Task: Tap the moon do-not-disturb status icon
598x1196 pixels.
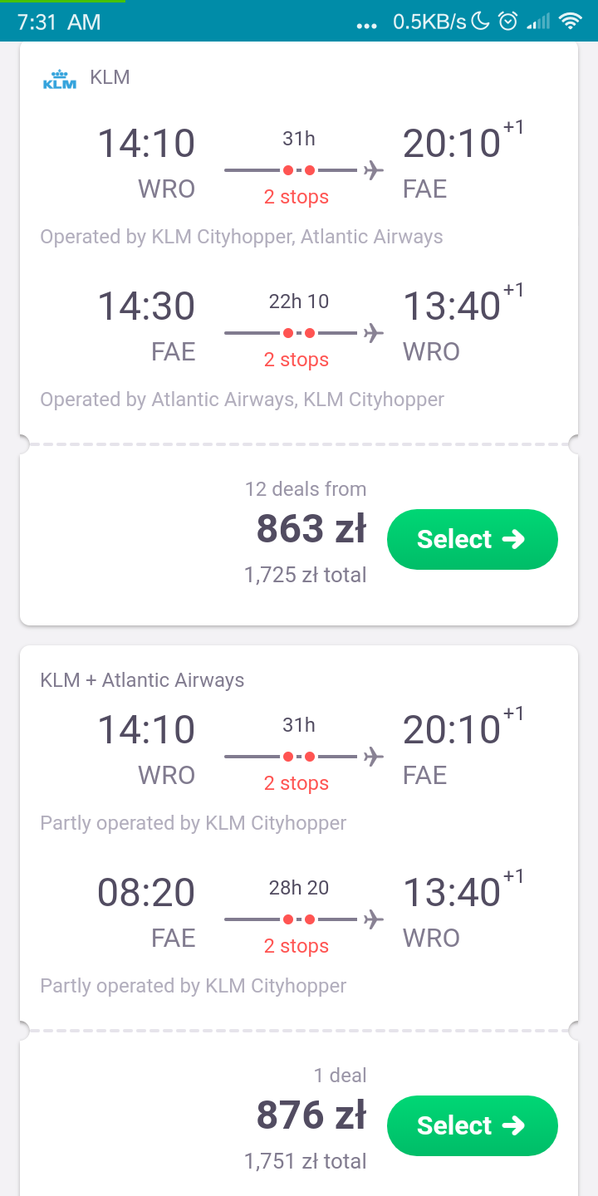Action: (x=480, y=21)
